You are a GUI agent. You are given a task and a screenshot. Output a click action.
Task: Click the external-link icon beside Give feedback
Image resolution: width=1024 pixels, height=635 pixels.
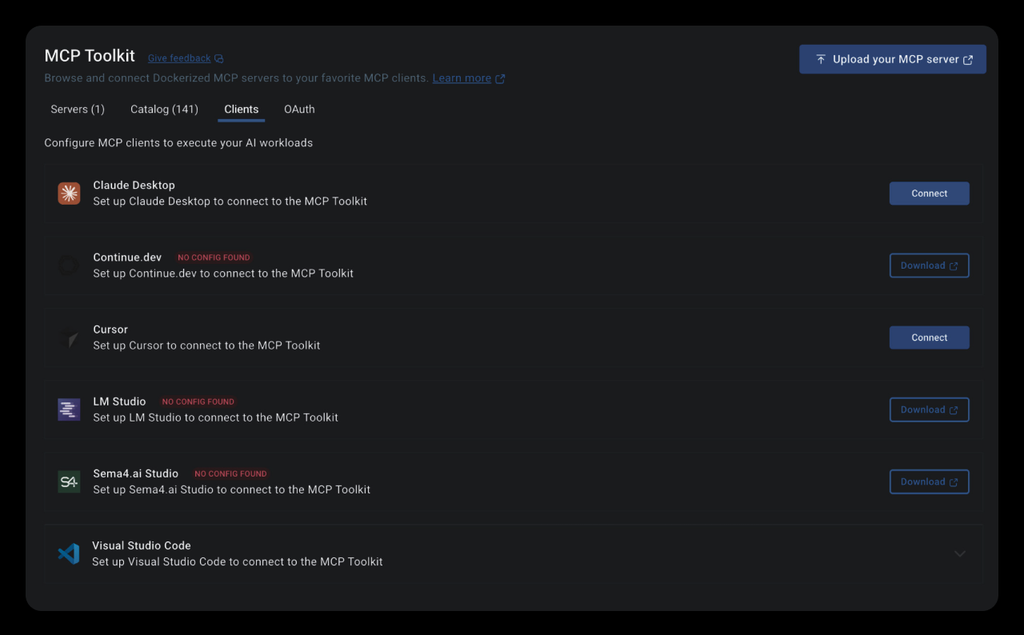click(219, 59)
